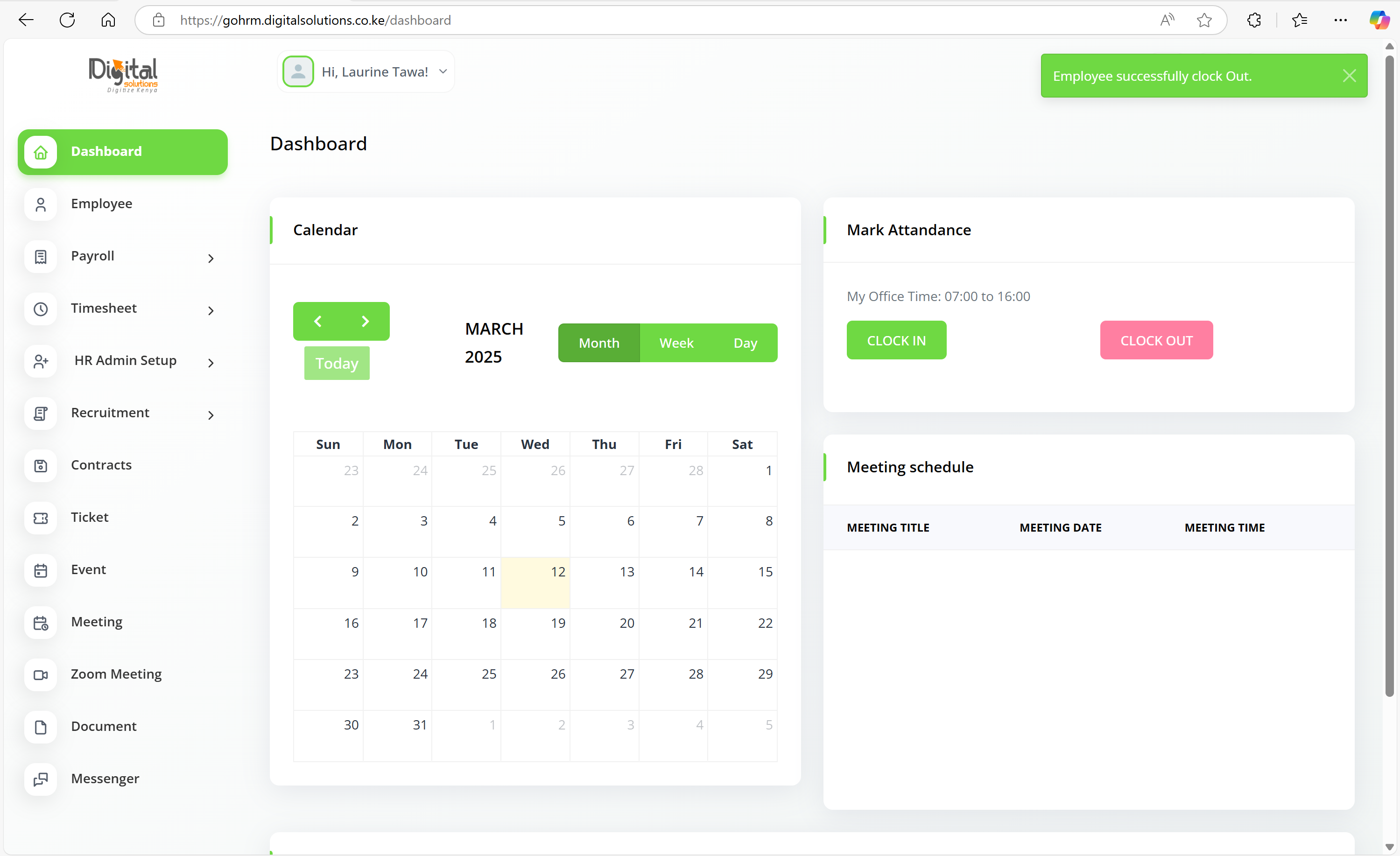1400x856 pixels.
Task: Open the Digital Solutions logo link
Action: pyautogui.click(x=123, y=74)
